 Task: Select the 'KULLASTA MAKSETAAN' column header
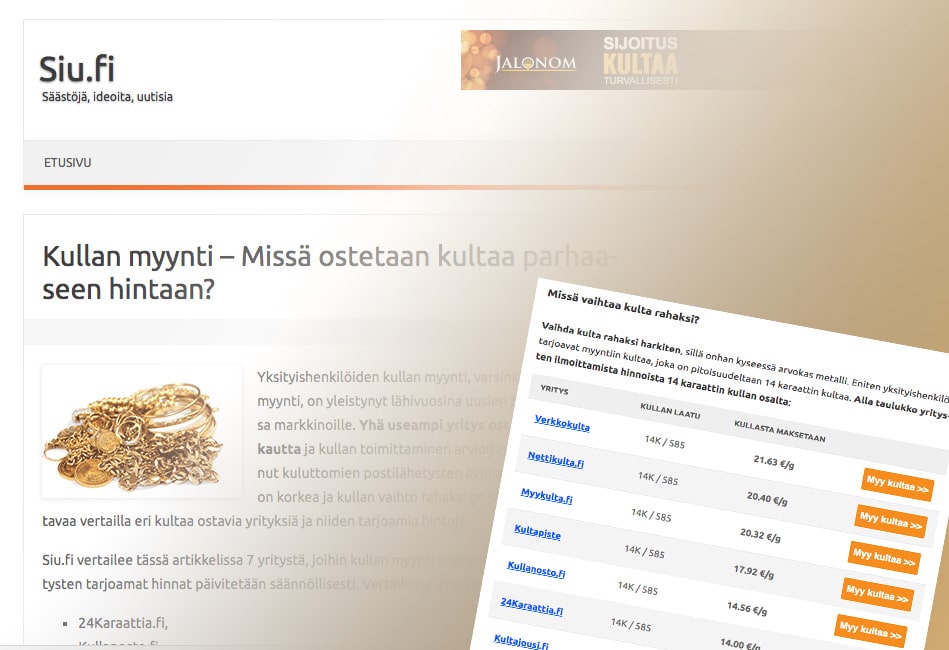click(780, 430)
